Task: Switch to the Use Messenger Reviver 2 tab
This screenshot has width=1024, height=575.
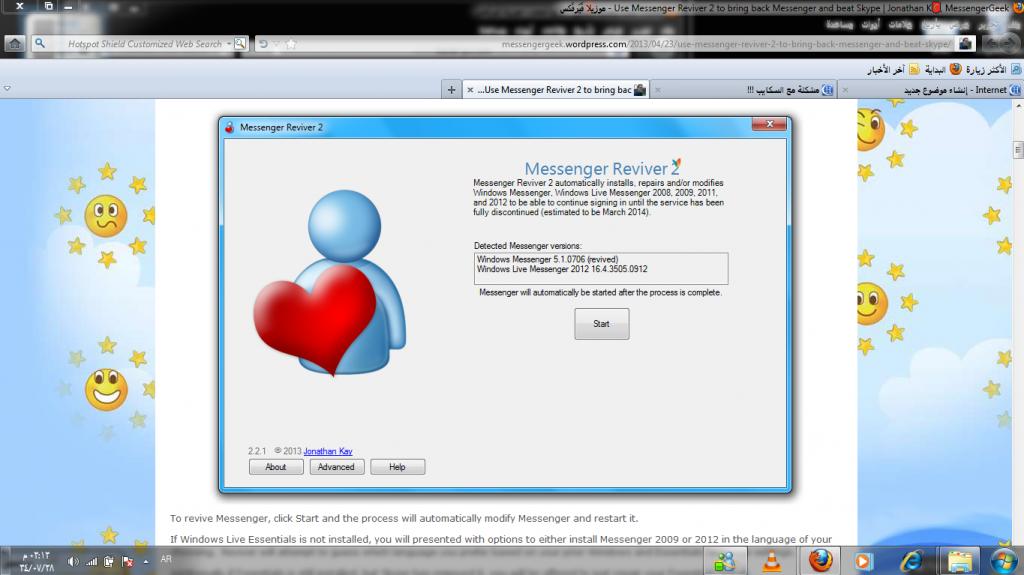Action: (x=555, y=89)
